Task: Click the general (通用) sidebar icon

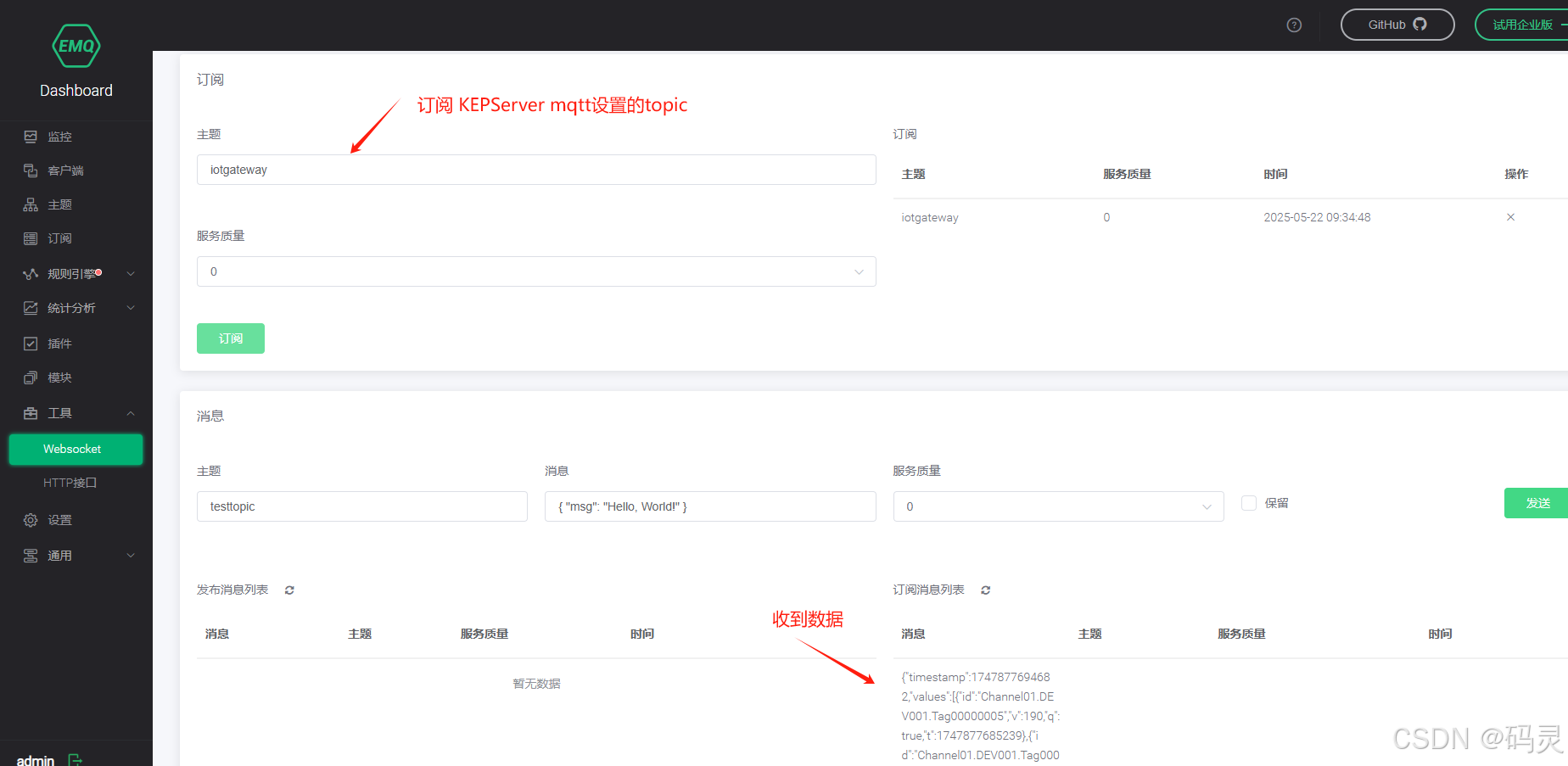Action: coord(31,556)
